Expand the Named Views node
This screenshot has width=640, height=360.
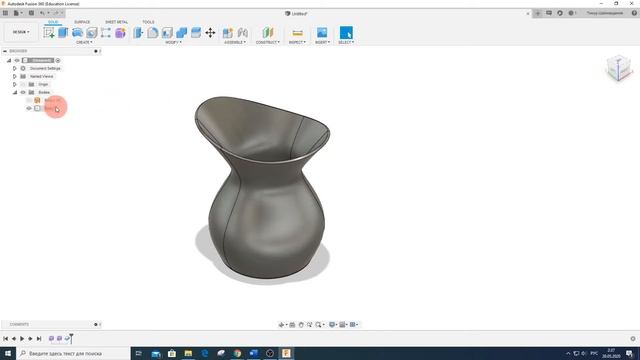(x=15, y=76)
